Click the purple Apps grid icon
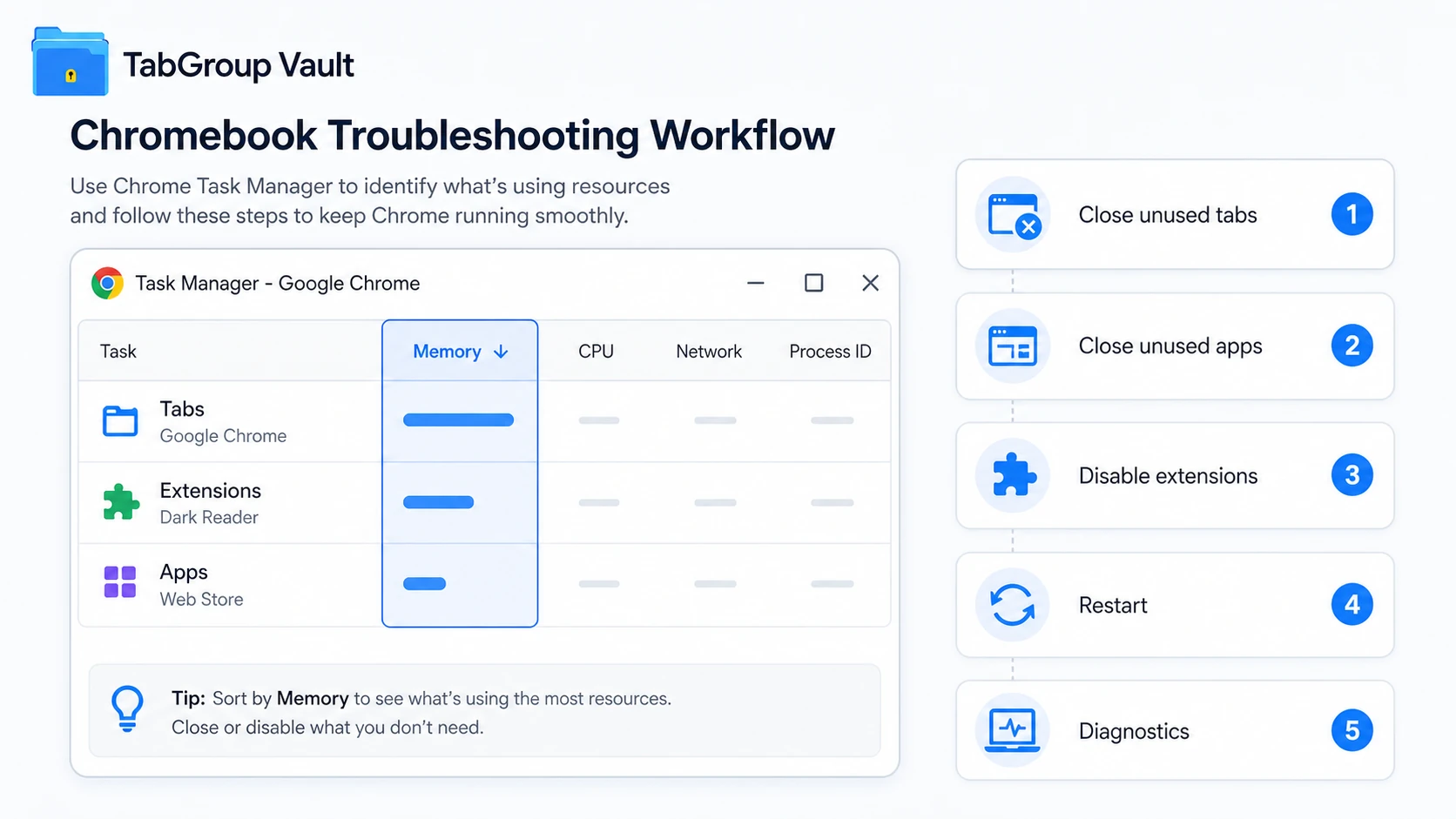The height and width of the screenshot is (819, 1456). pos(120,582)
